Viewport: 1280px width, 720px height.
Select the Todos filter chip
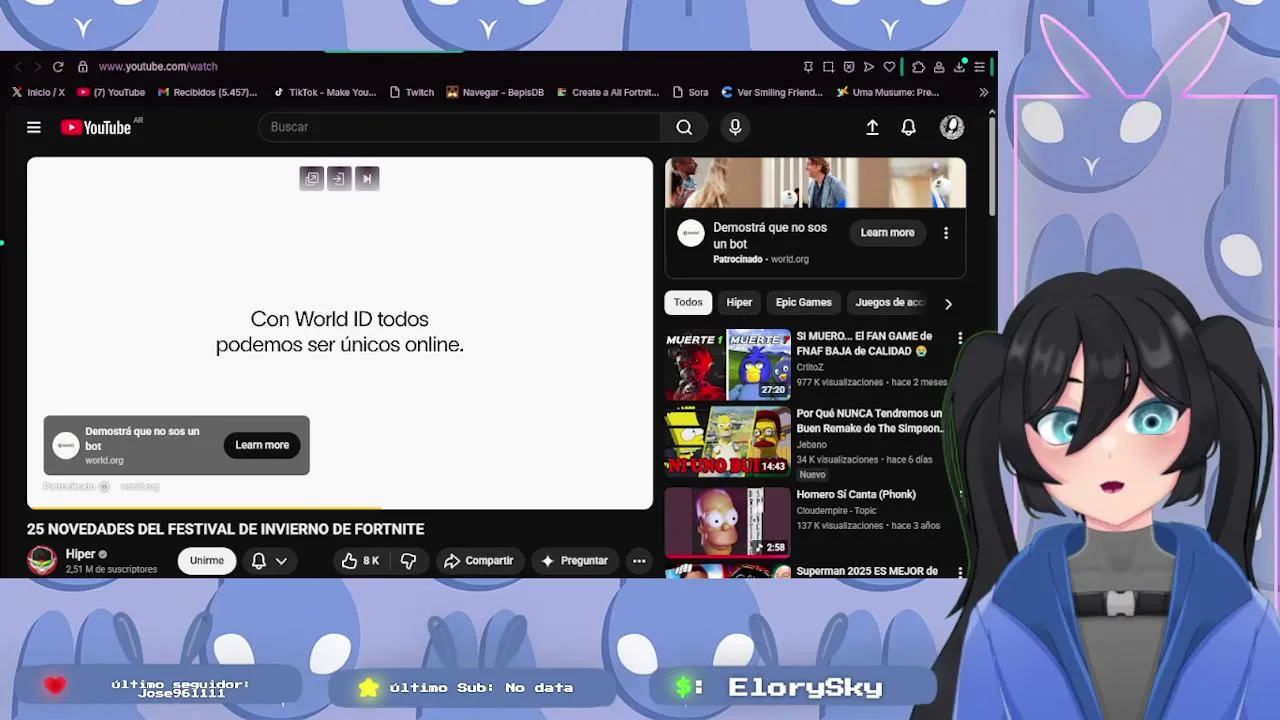[x=688, y=302]
